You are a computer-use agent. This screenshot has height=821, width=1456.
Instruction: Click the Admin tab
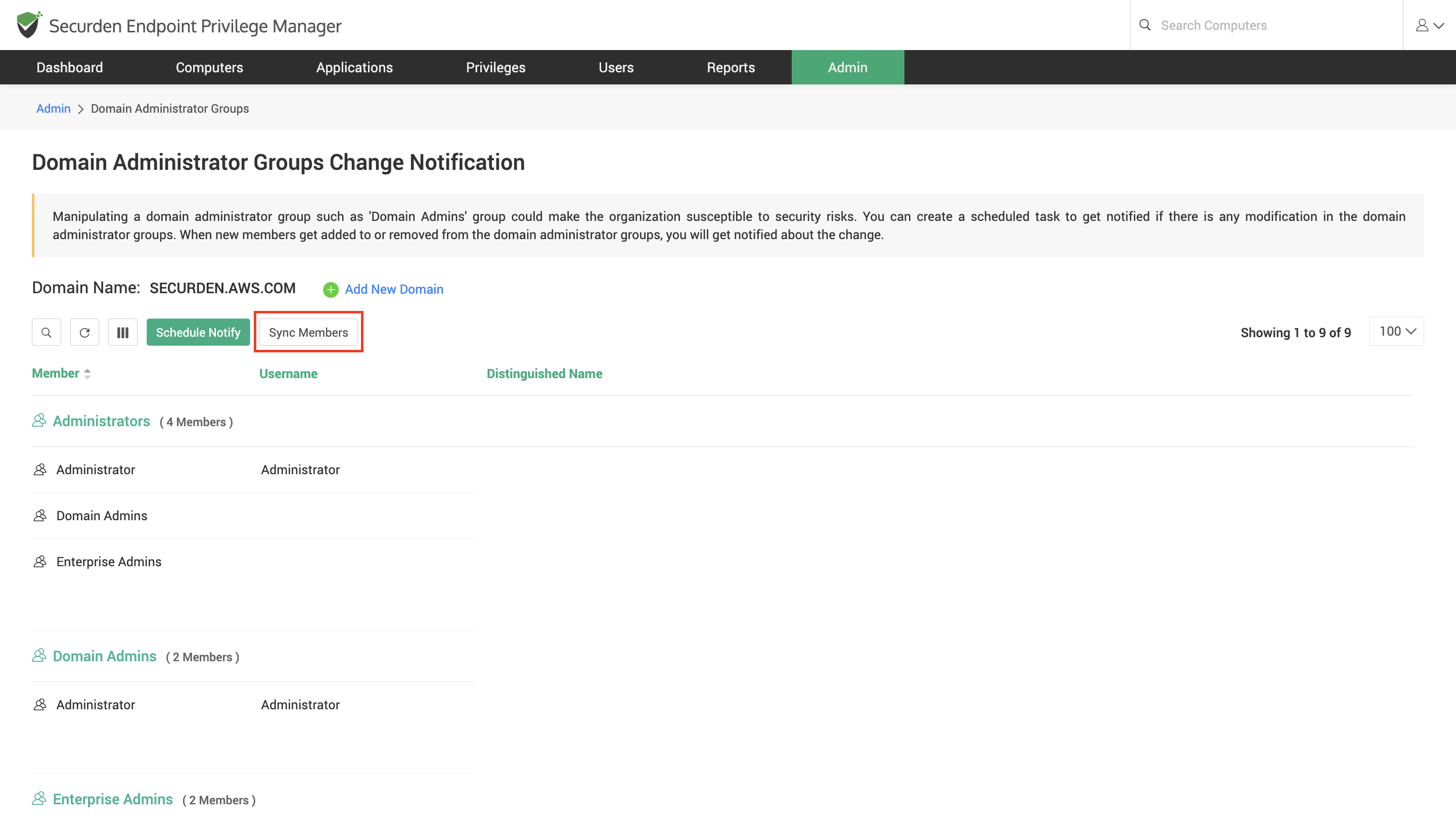click(x=848, y=67)
